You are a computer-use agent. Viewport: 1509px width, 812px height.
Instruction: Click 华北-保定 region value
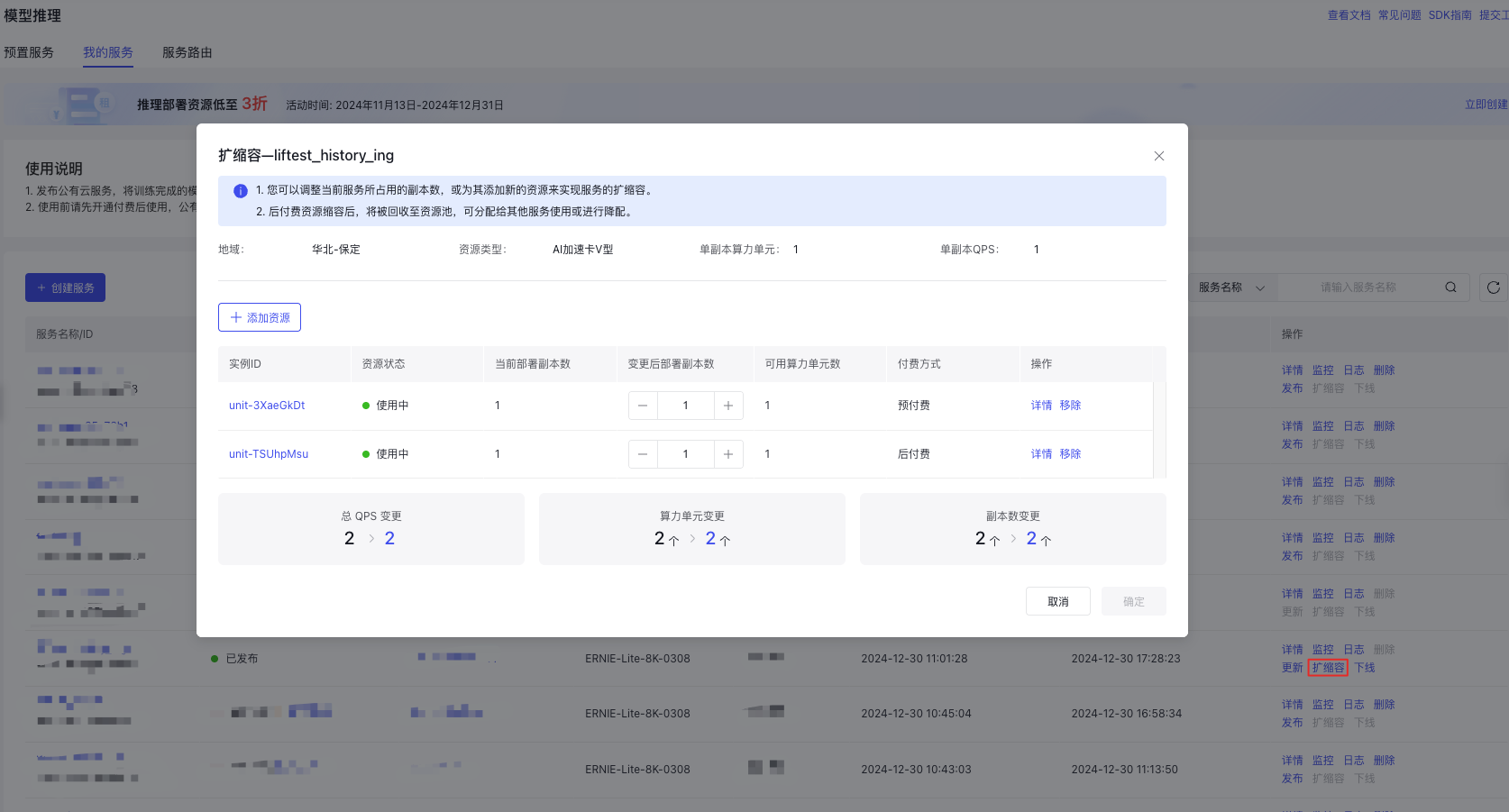pos(336,250)
